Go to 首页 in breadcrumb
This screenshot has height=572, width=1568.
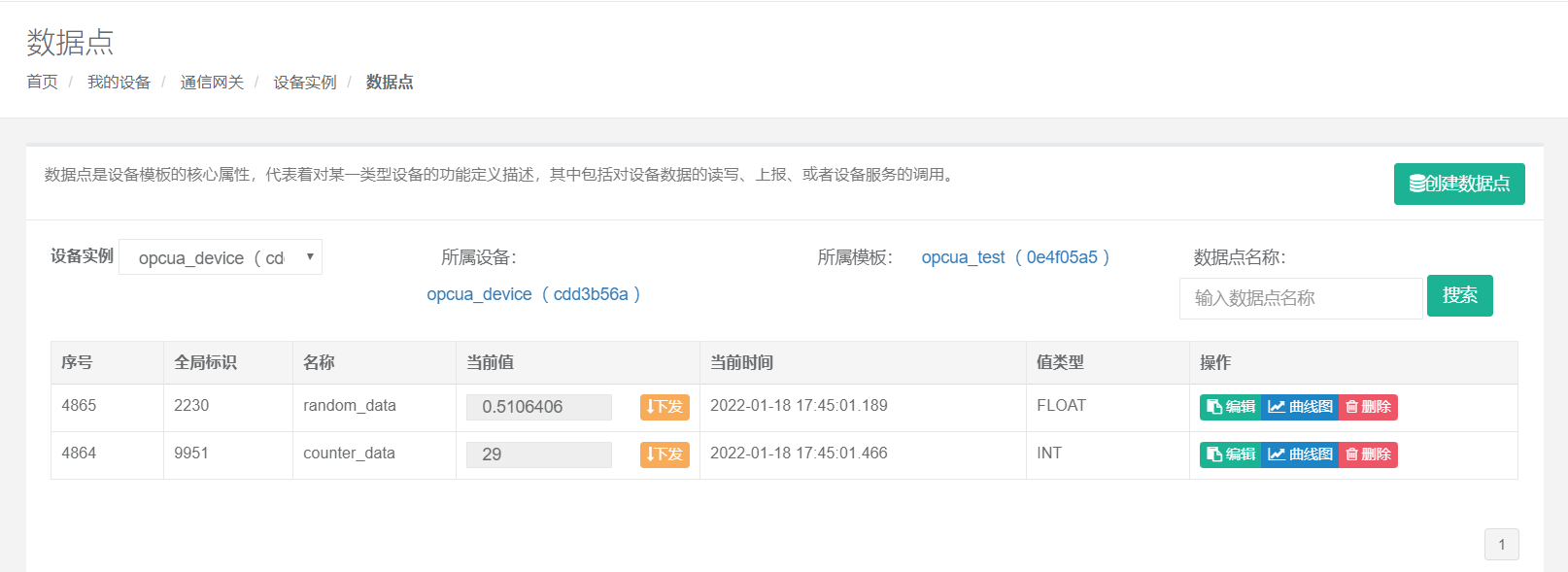(x=42, y=83)
